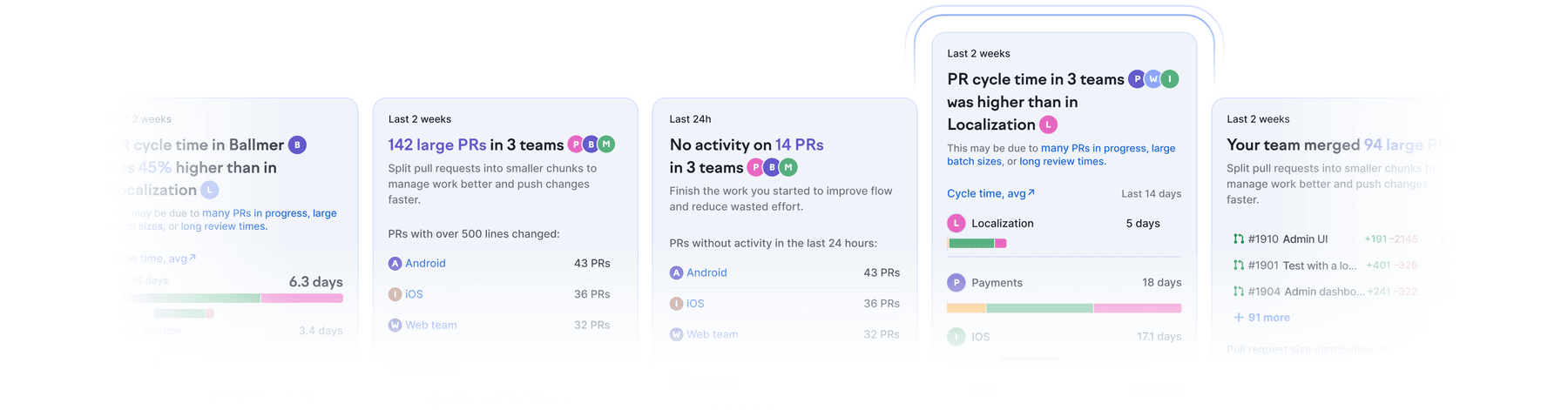Click the Payments row avatar icon
The height and width of the screenshot is (410, 1568).
click(956, 283)
